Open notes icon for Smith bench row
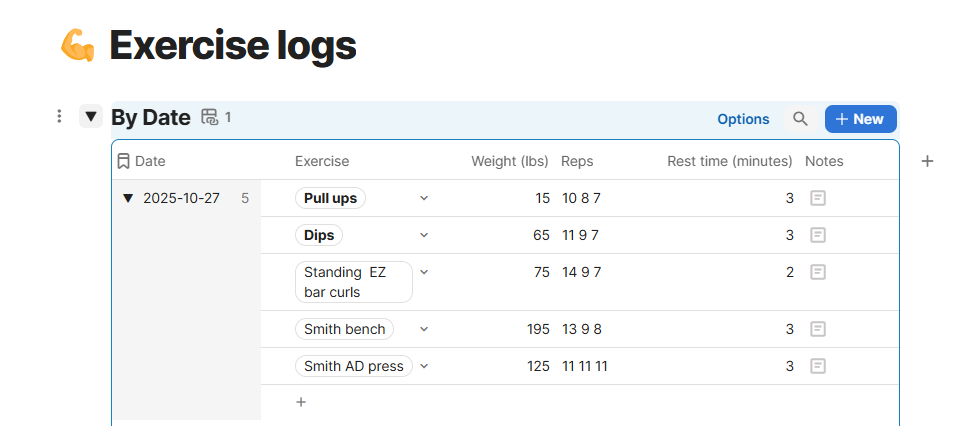960x426 pixels. point(817,329)
